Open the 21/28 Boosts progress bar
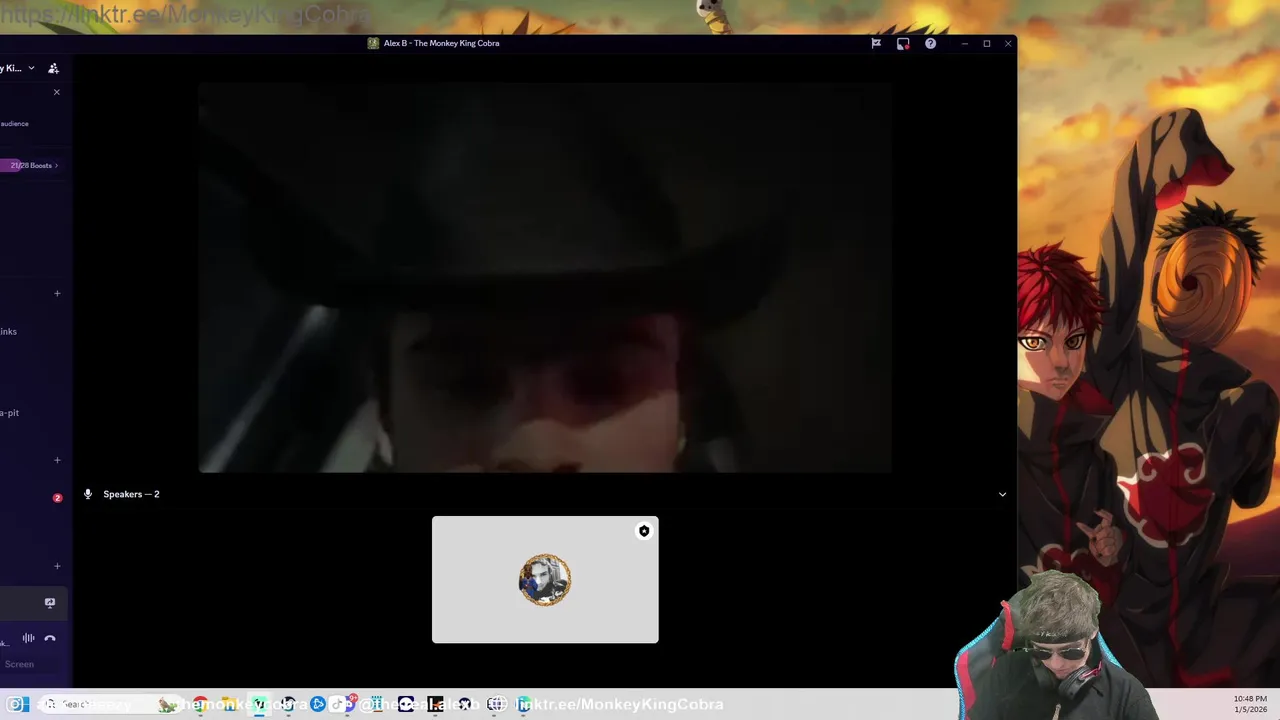This screenshot has height=720, width=1280. (31, 165)
